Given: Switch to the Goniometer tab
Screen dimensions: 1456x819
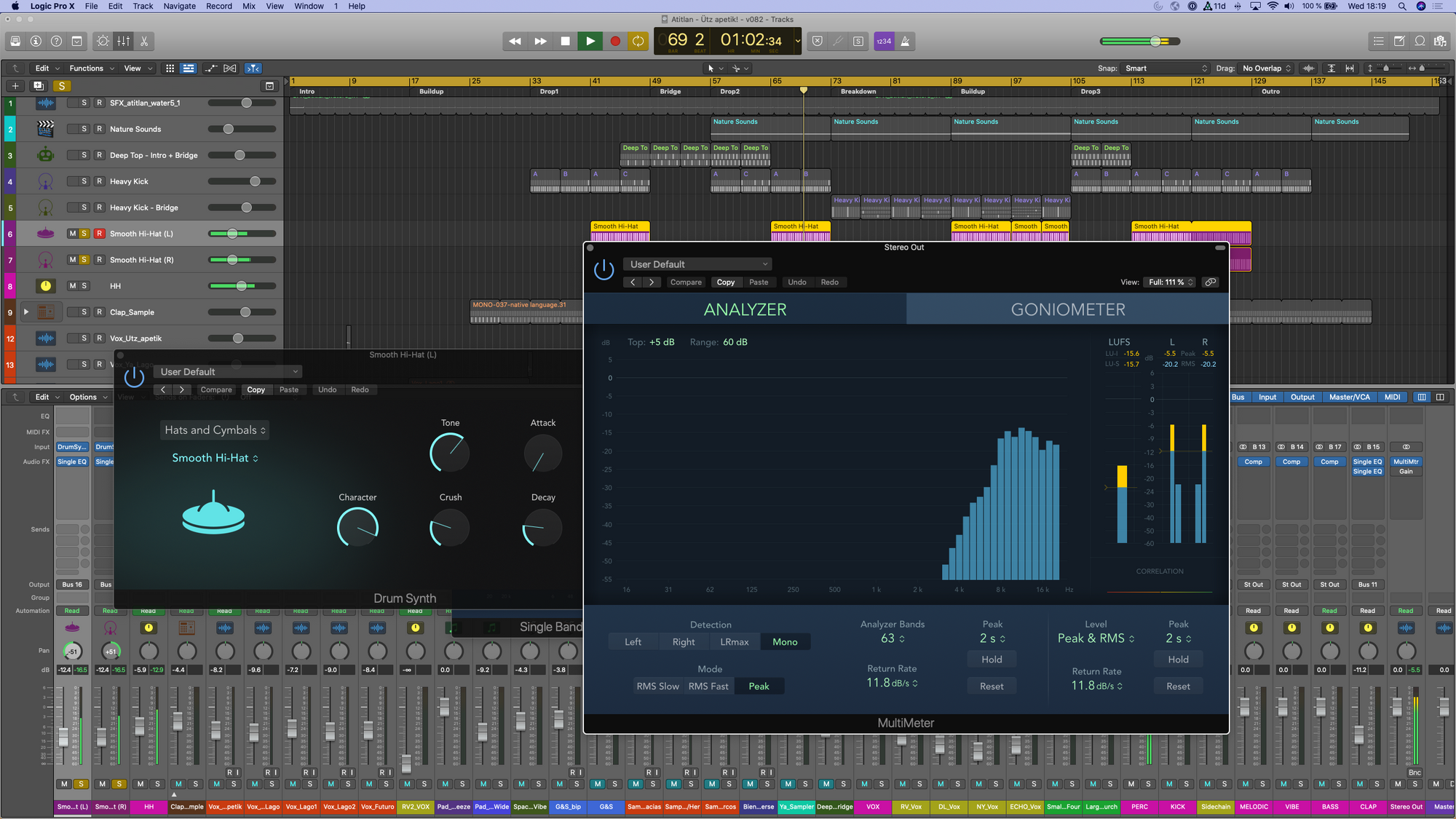Looking at the screenshot, I should 1067,309.
